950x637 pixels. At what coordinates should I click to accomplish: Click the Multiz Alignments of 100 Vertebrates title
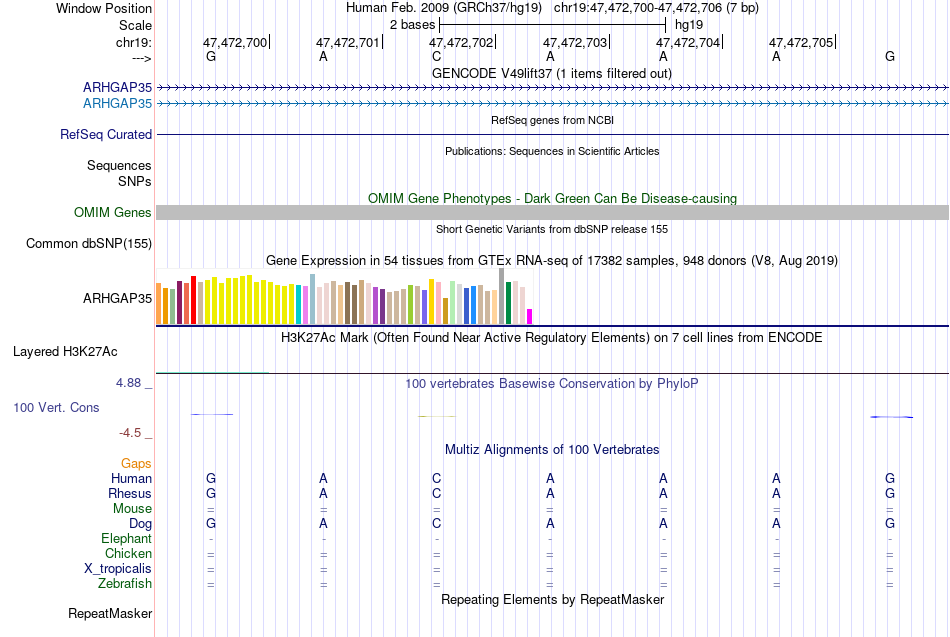pyautogui.click(x=552, y=450)
